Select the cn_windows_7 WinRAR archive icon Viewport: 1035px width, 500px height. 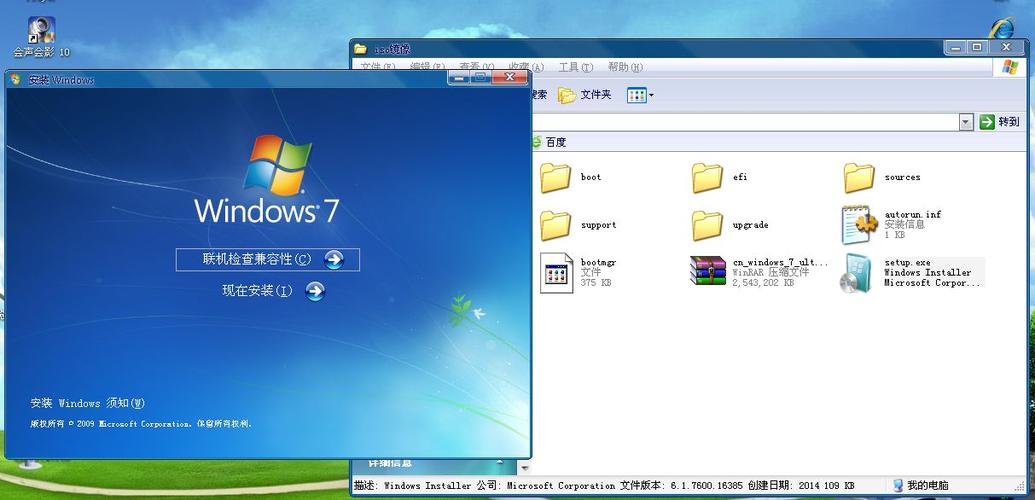click(708, 271)
